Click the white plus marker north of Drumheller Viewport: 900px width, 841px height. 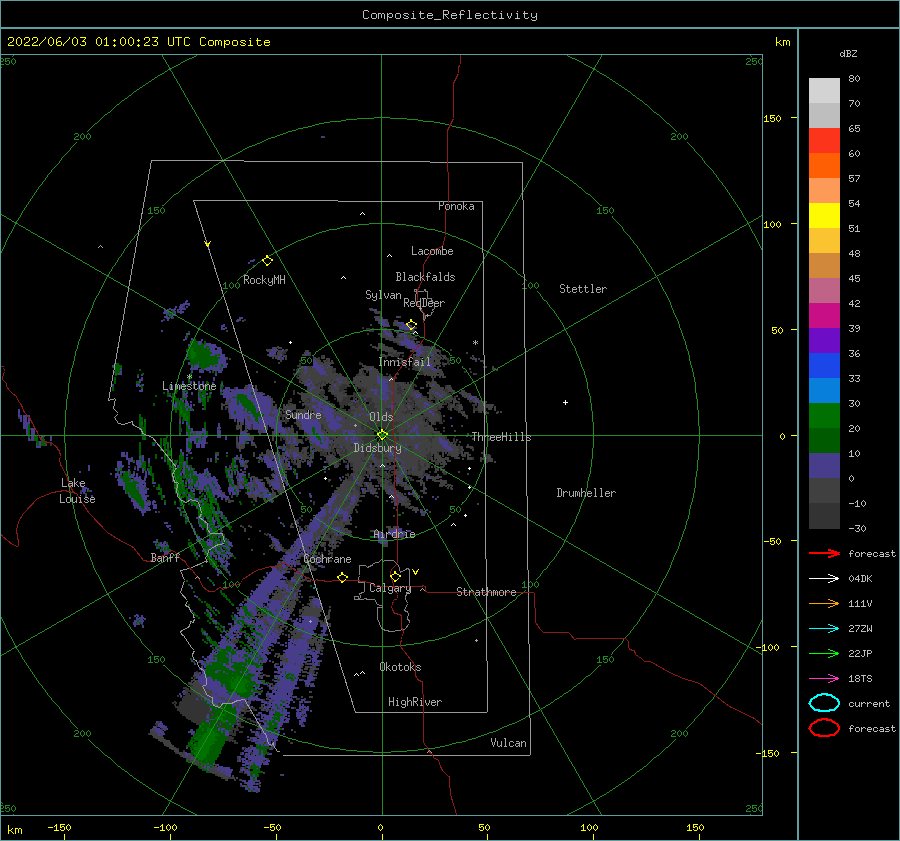565,402
